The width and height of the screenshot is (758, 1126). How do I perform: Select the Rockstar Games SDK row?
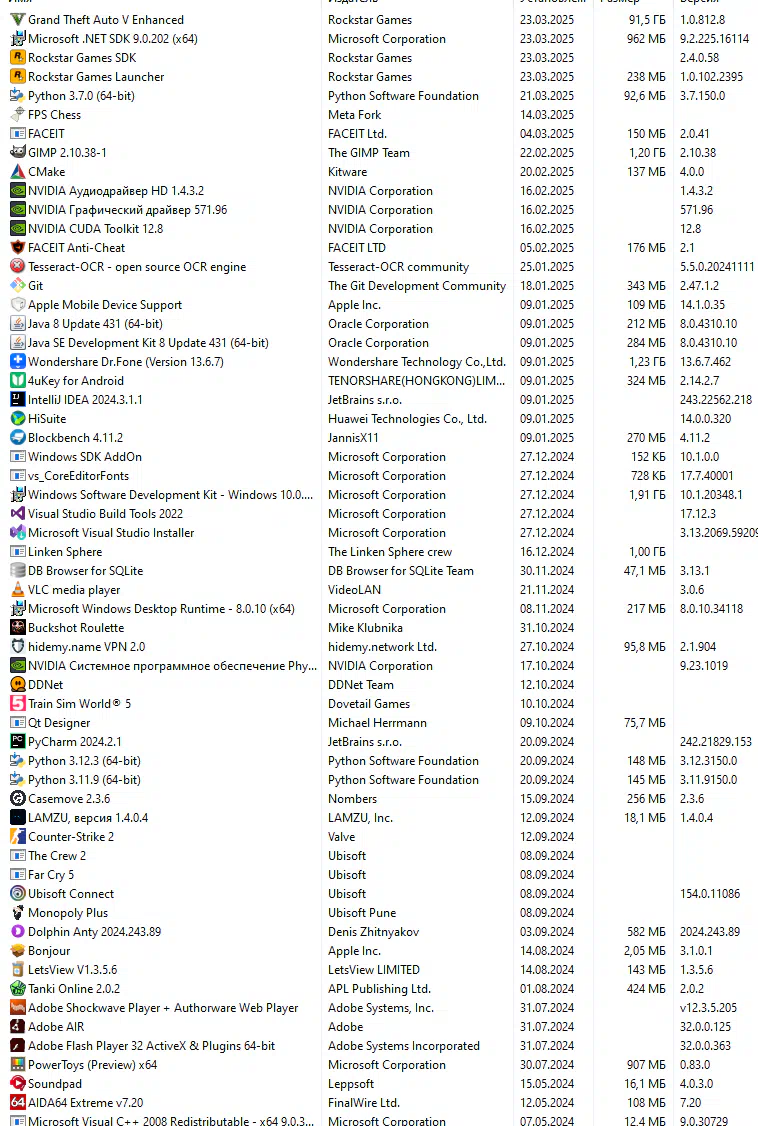coord(82,57)
